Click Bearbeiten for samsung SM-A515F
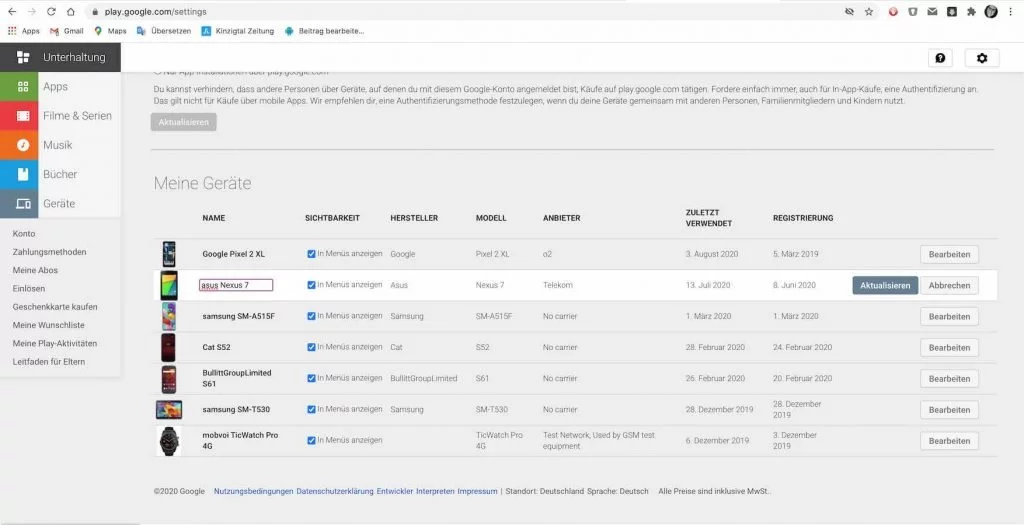 (x=950, y=316)
